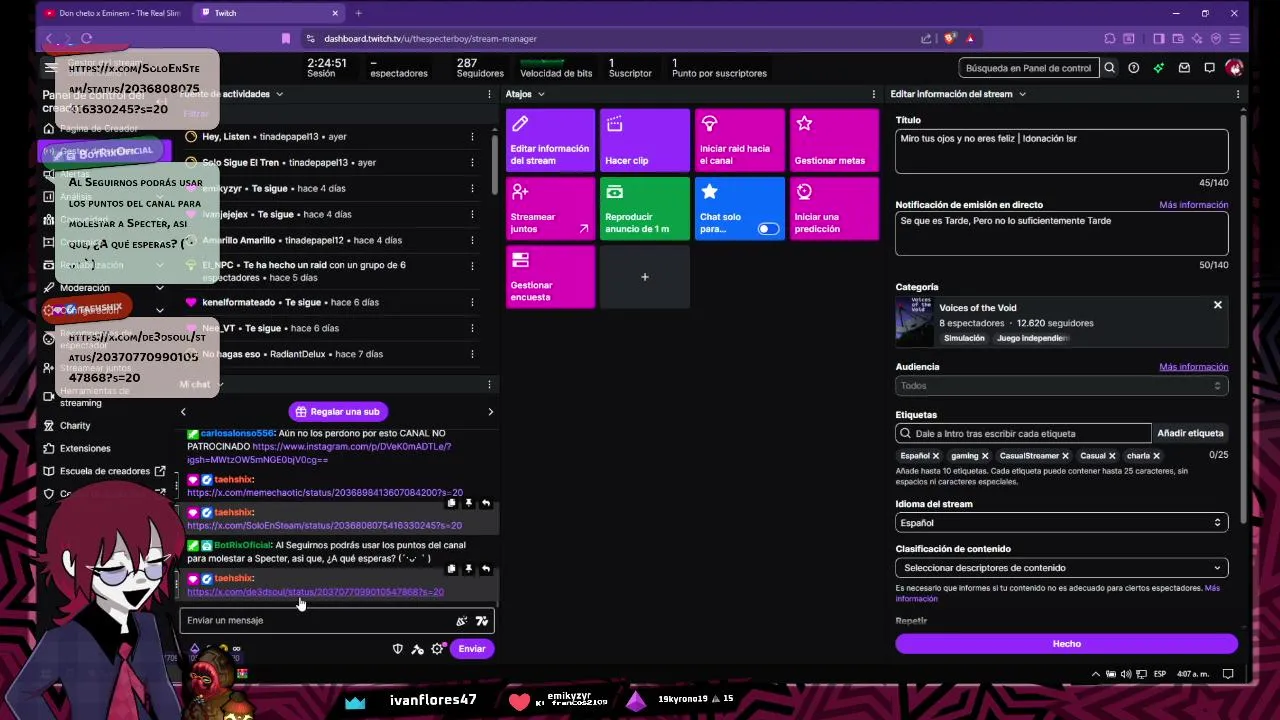Click the Brave Rewards triangle icon
The width and height of the screenshot is (1280, 720).
coord(970,38)
